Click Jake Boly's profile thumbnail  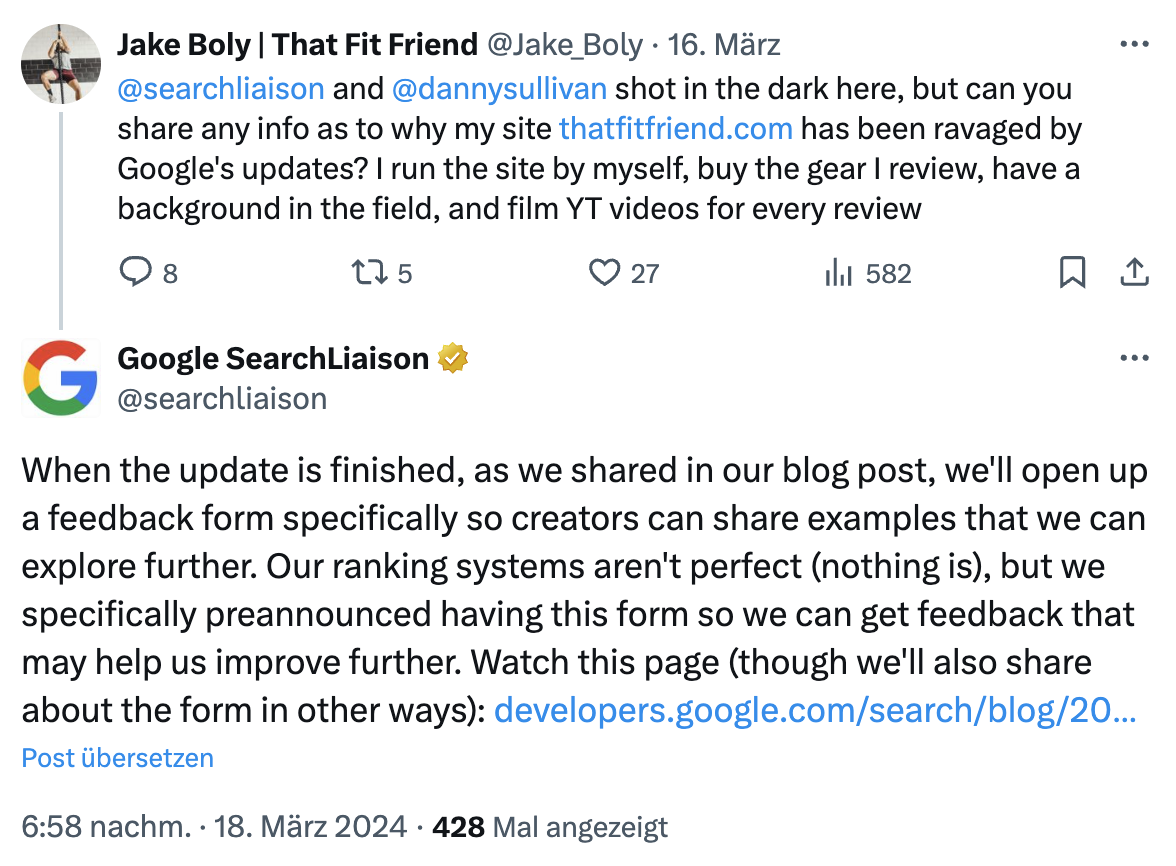(x=60, y=64)
